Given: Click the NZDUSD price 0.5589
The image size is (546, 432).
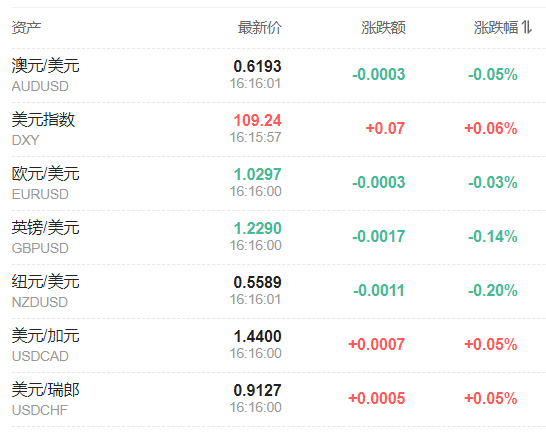Looking at the screenshot, I should pyautogui.click(x=257, y=282).
